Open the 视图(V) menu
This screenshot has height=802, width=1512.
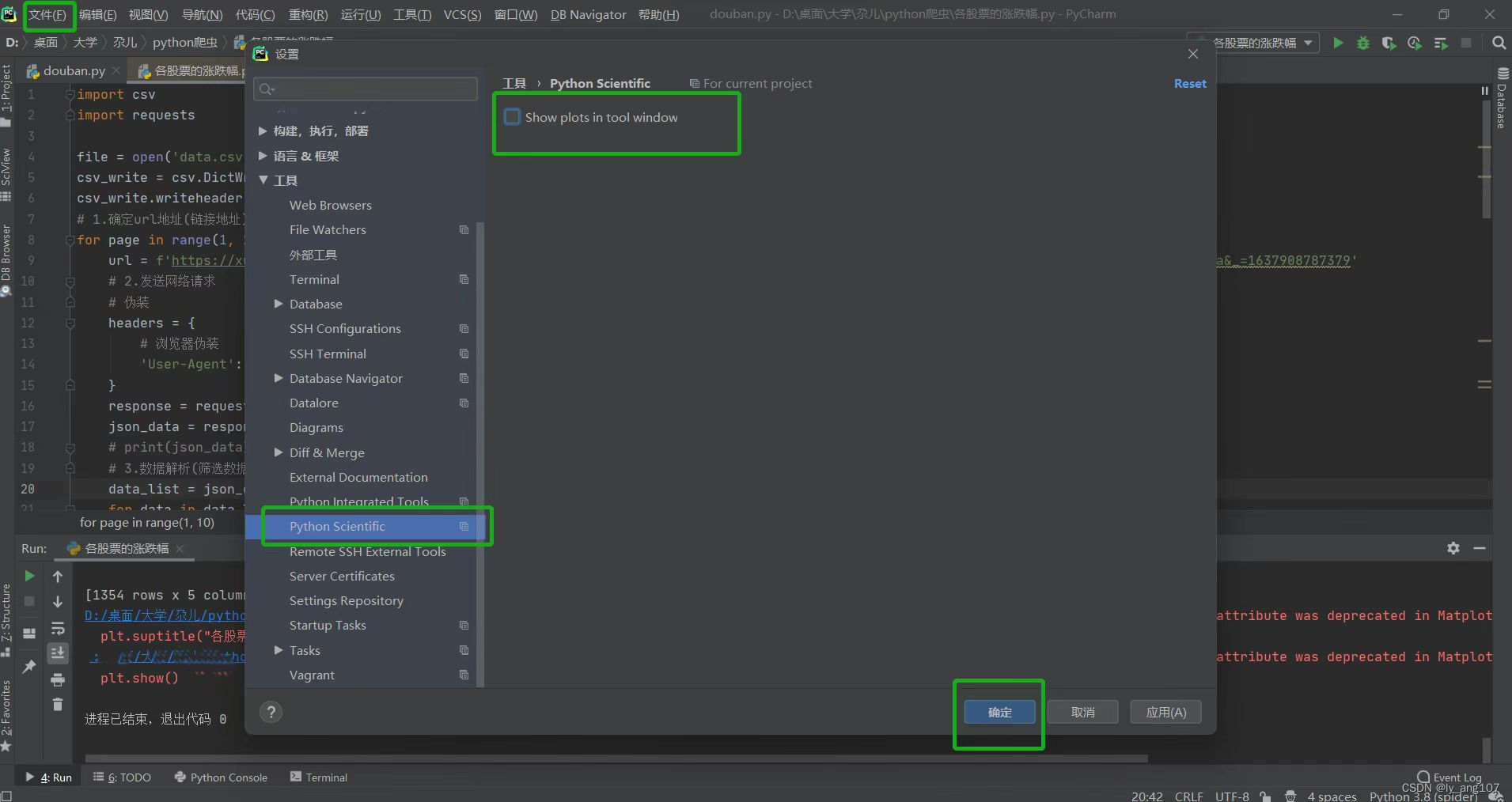click(148, 14)
